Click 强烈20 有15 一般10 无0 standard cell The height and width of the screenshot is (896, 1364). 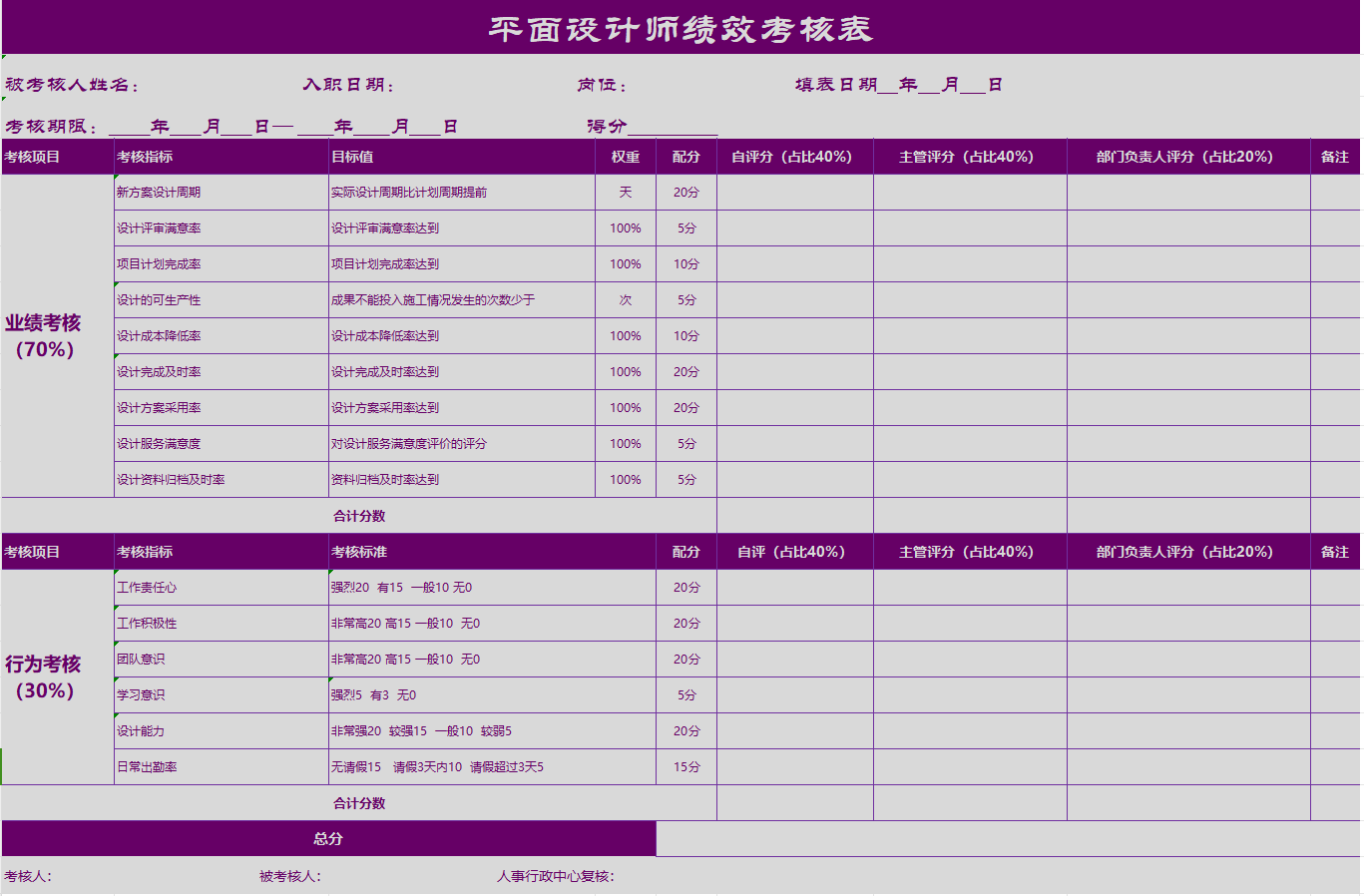point(492,588)
